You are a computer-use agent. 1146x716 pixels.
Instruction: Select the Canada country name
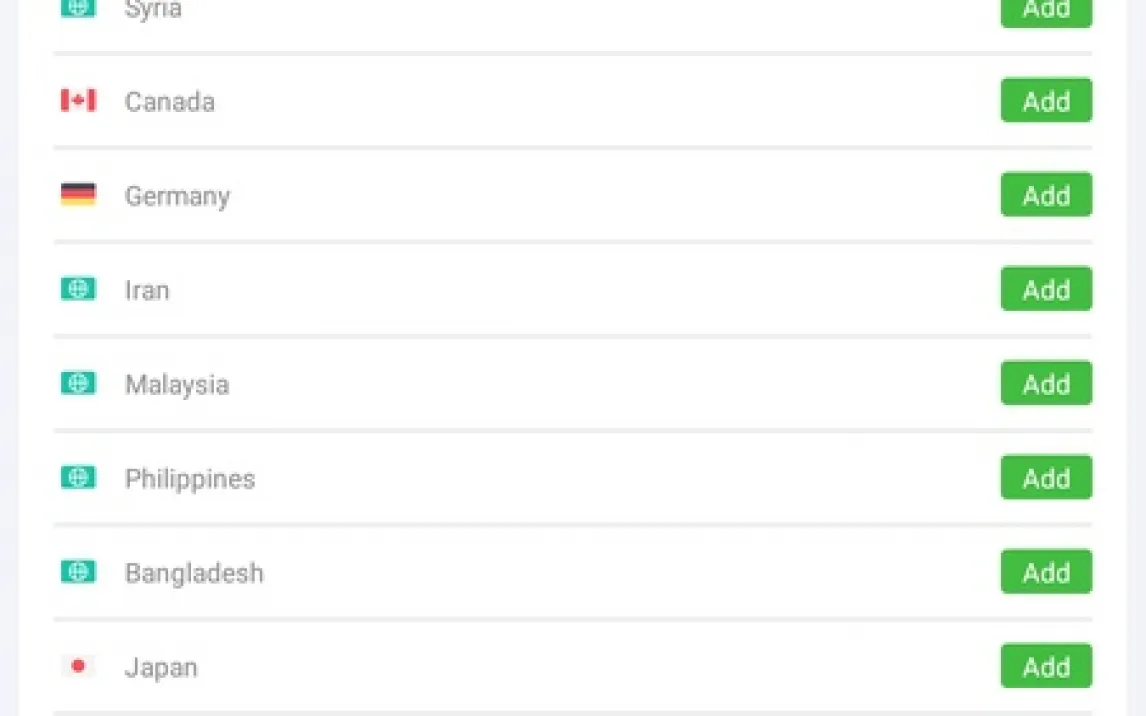[169, 101]
